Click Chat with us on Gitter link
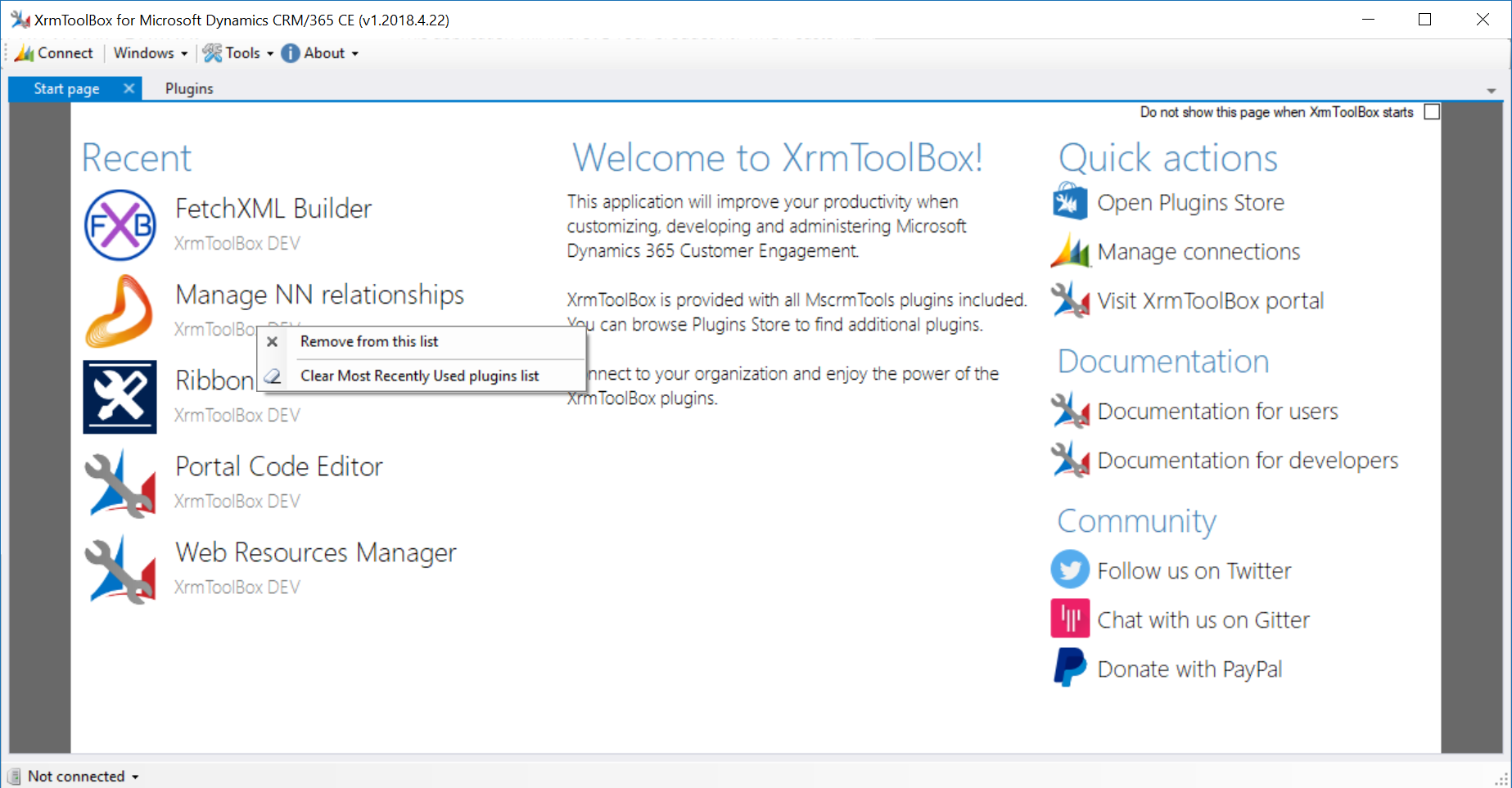Image resolution: width=1512 pixels, height=788 pixels. click(1203, 619)
